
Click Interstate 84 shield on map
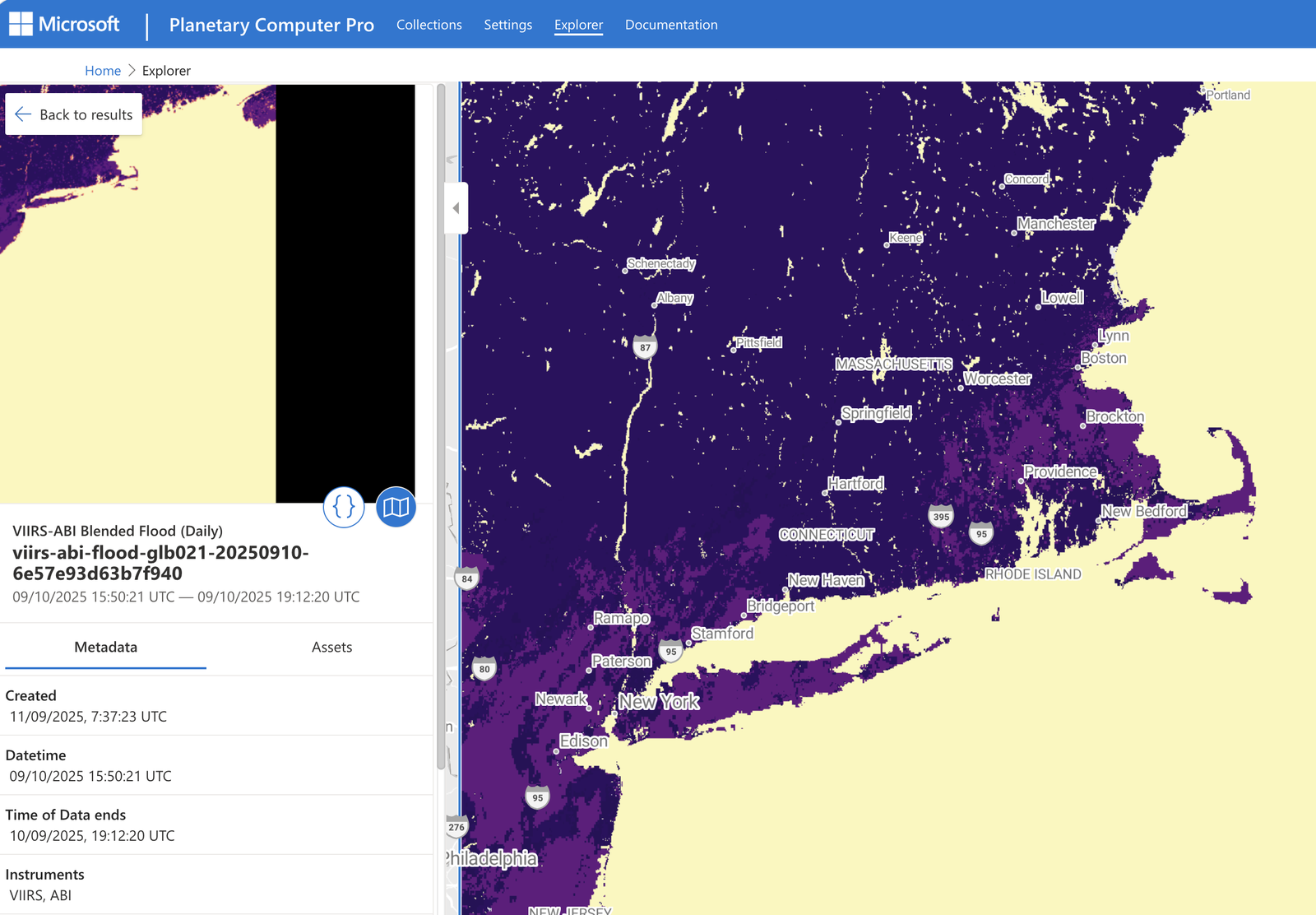pyautogui.click(x=467, y=578)
